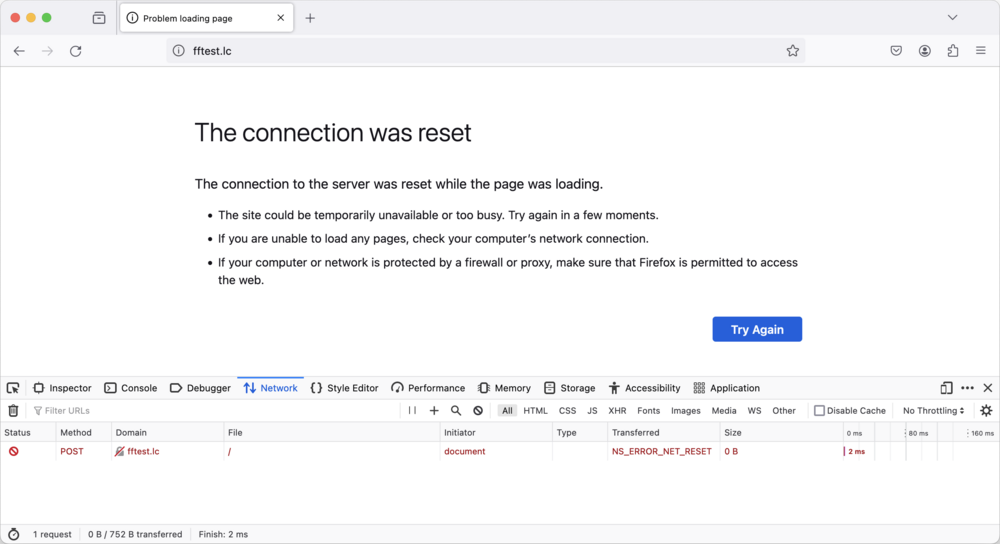
Task: Open the network search magnifier icon
Action: (x=456, y=411)
